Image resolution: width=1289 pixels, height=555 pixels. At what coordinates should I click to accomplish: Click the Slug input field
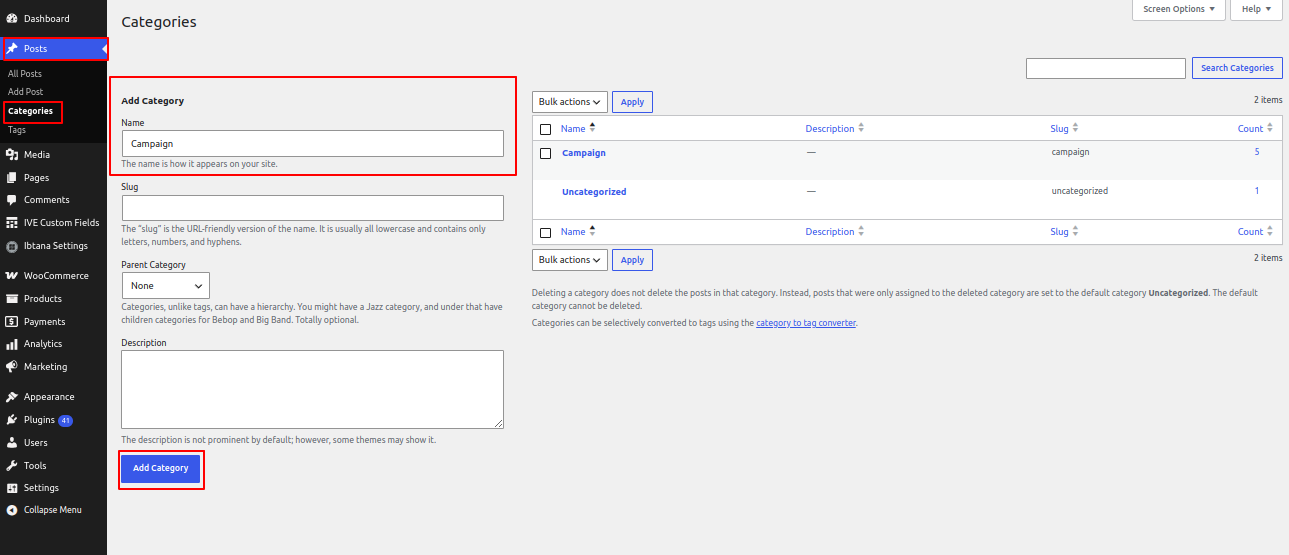[312, 208]
